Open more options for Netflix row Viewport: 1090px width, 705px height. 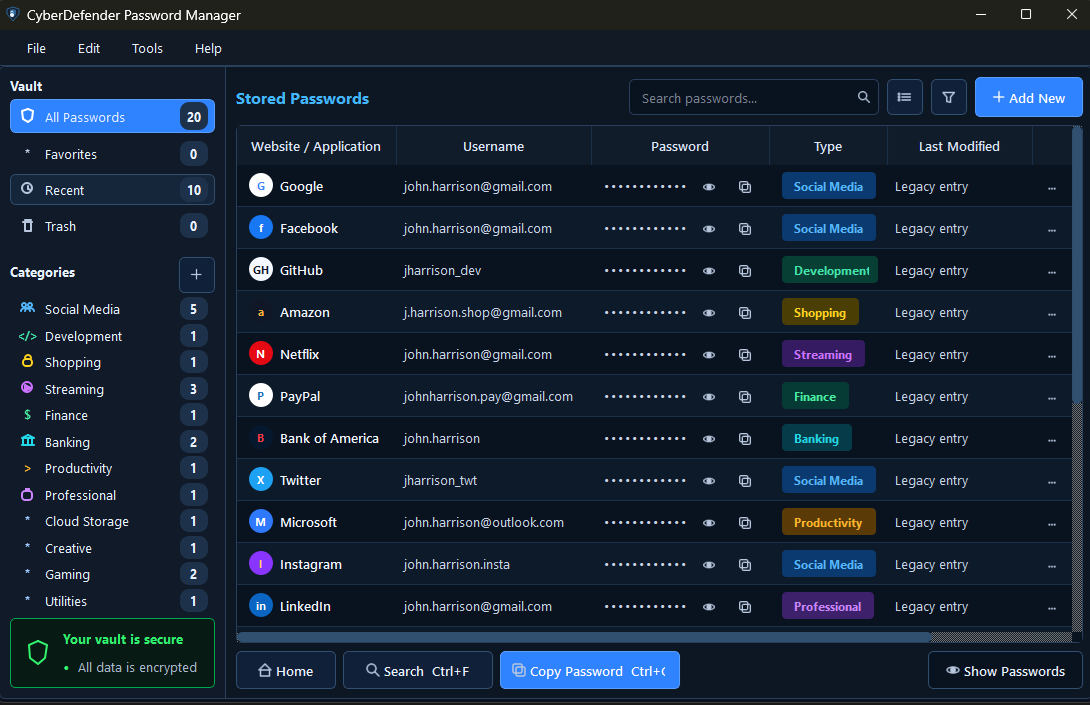(x=1052, y=356)
